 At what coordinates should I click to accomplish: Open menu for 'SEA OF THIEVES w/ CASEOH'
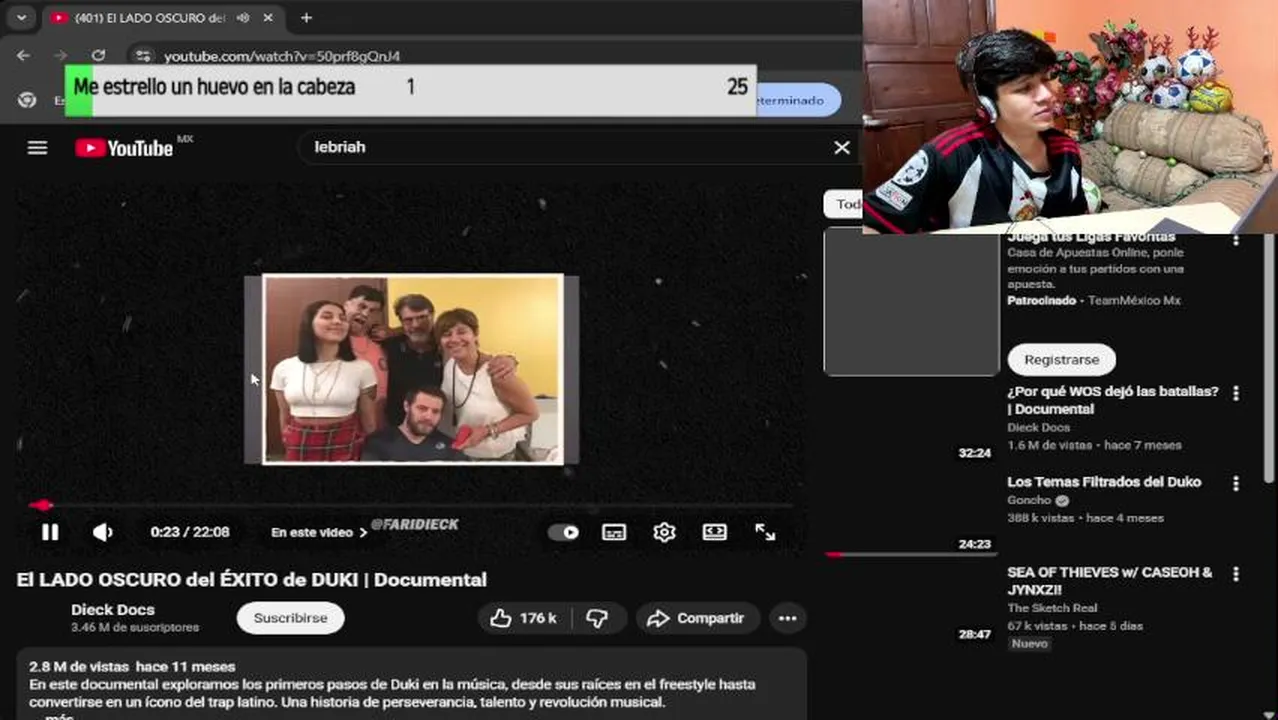1236,574
